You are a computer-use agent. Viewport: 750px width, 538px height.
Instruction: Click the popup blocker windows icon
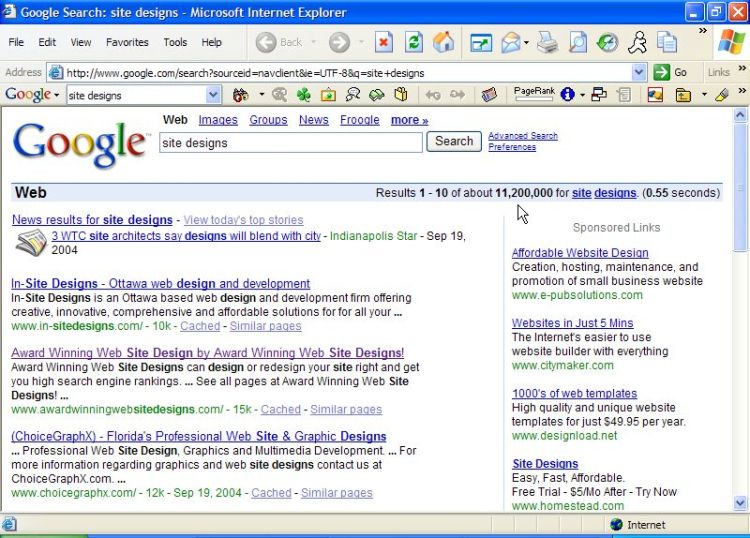point(599,95)
